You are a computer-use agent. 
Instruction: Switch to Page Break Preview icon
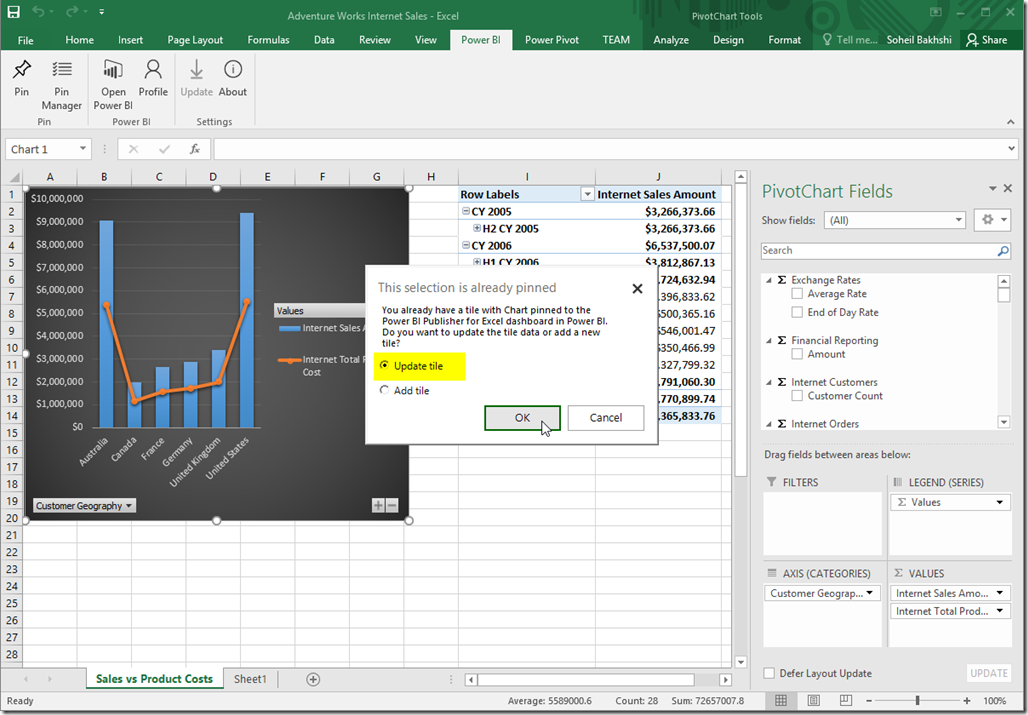point(846,701)
